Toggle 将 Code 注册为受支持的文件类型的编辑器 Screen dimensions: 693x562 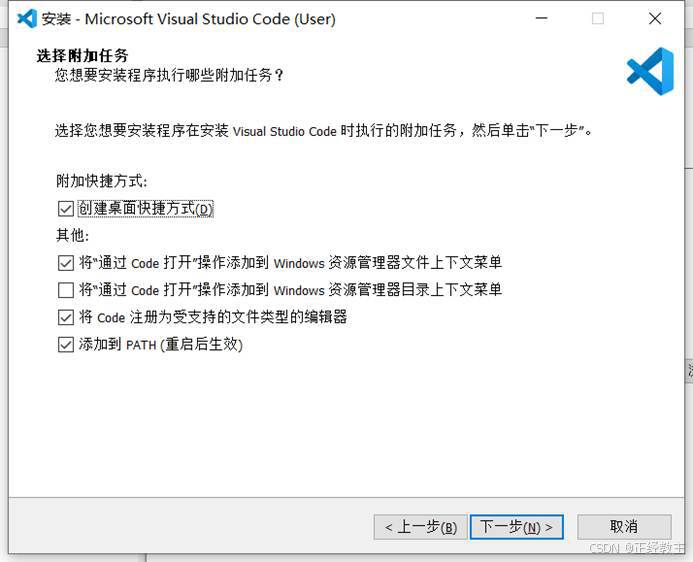point(66,317)
